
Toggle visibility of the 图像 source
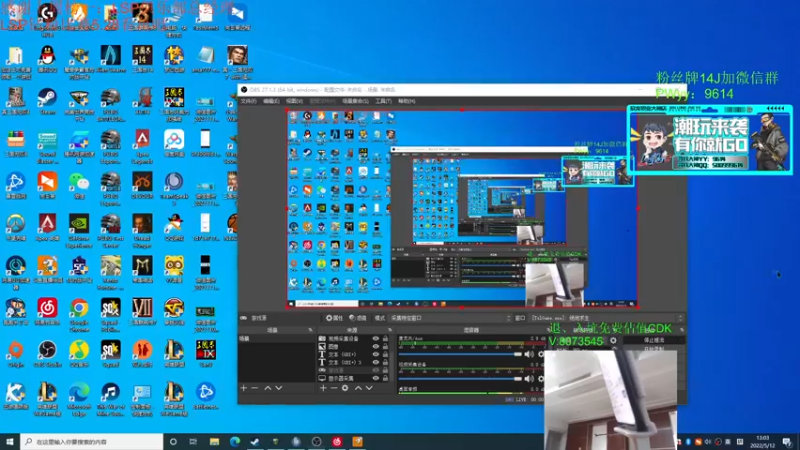tap(376, 346)
